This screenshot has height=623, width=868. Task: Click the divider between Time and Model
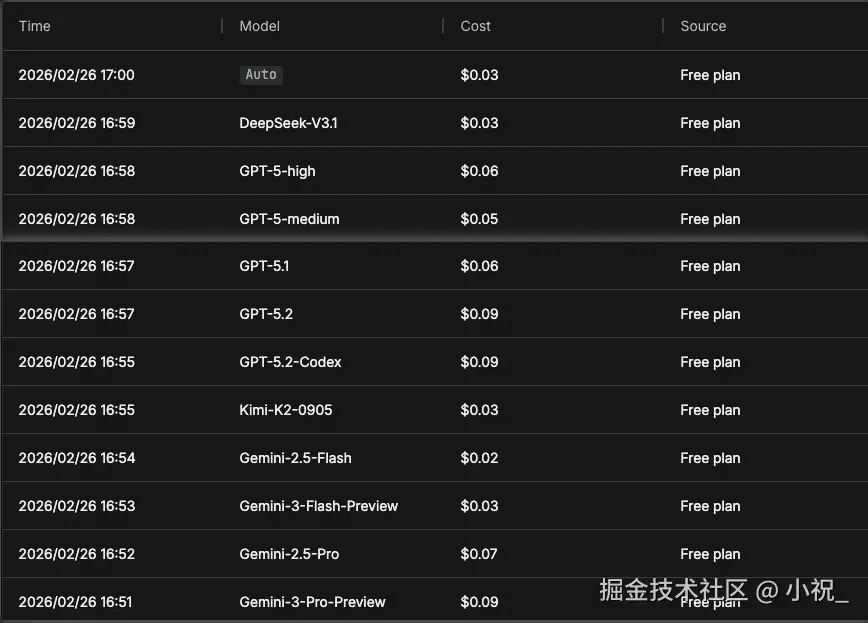click(x=222, y=26)
